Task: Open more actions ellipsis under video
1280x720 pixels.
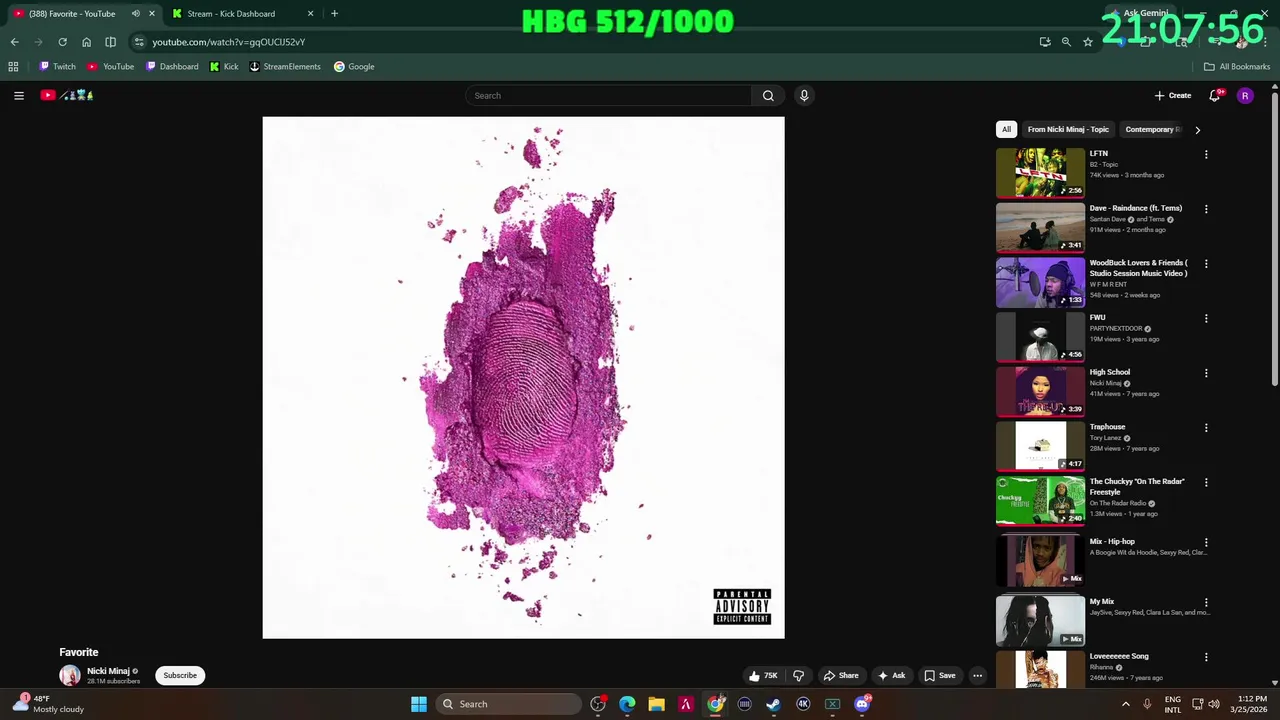Action: tap(978, 676)
